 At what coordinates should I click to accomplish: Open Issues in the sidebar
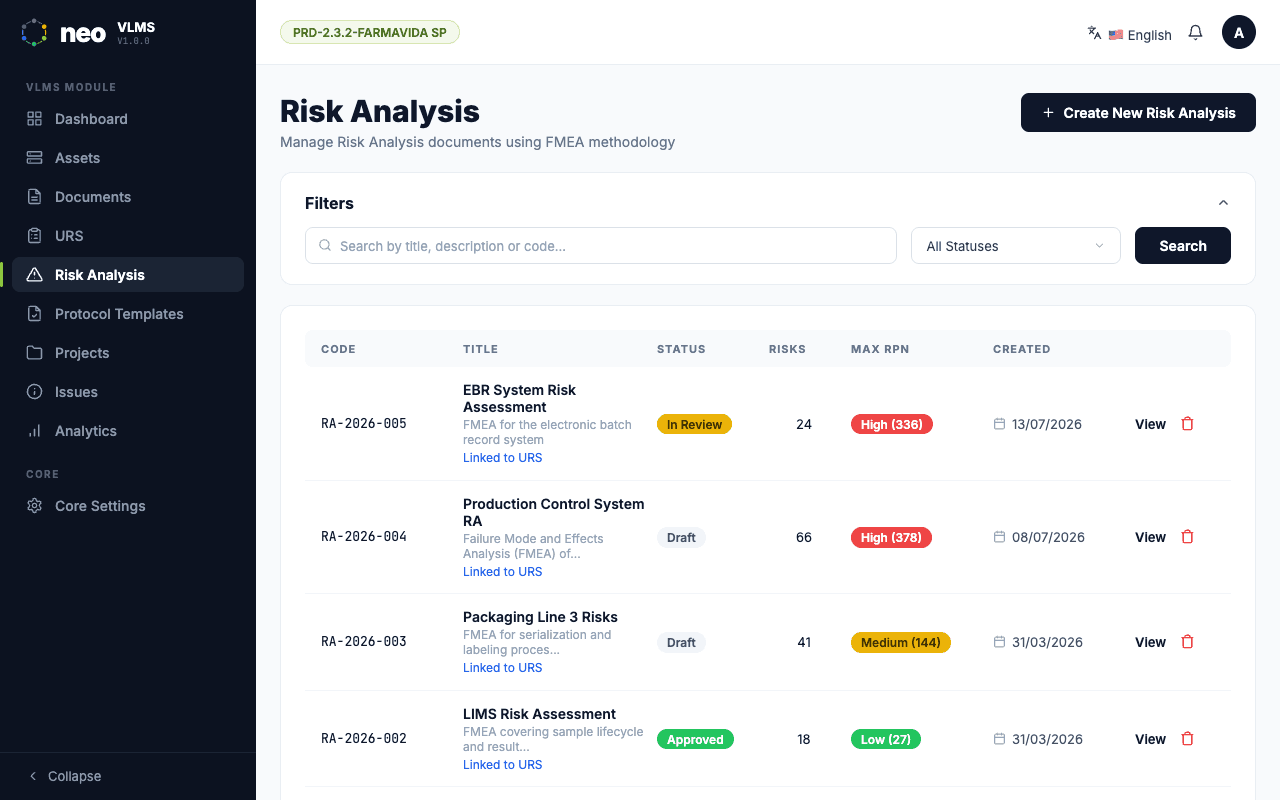pos(128,392)
